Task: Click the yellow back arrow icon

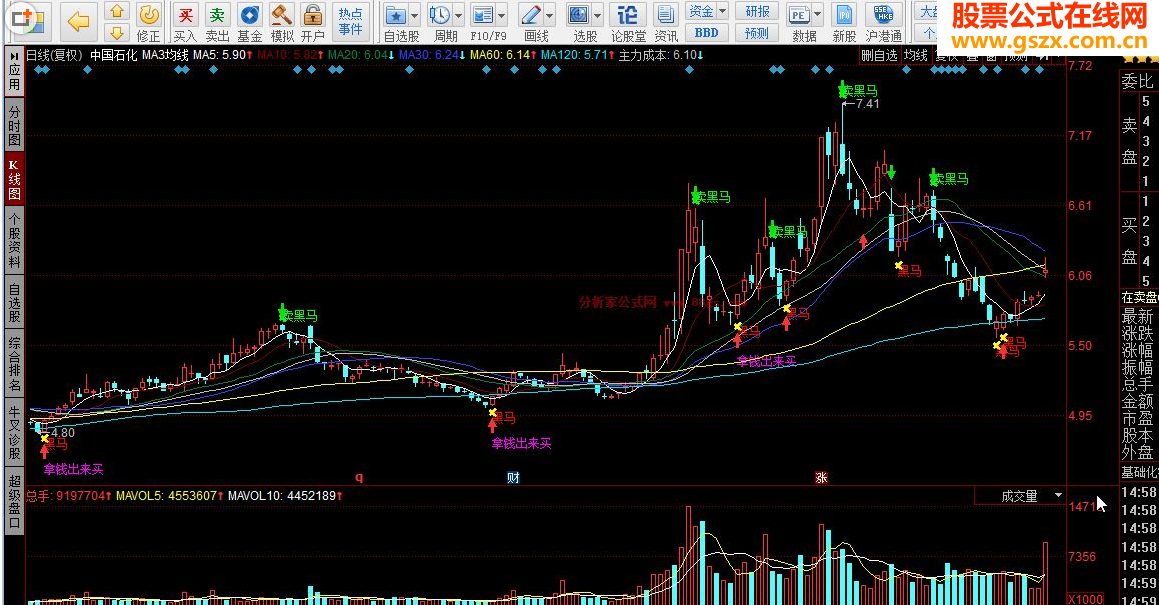Action: point(78,21)
